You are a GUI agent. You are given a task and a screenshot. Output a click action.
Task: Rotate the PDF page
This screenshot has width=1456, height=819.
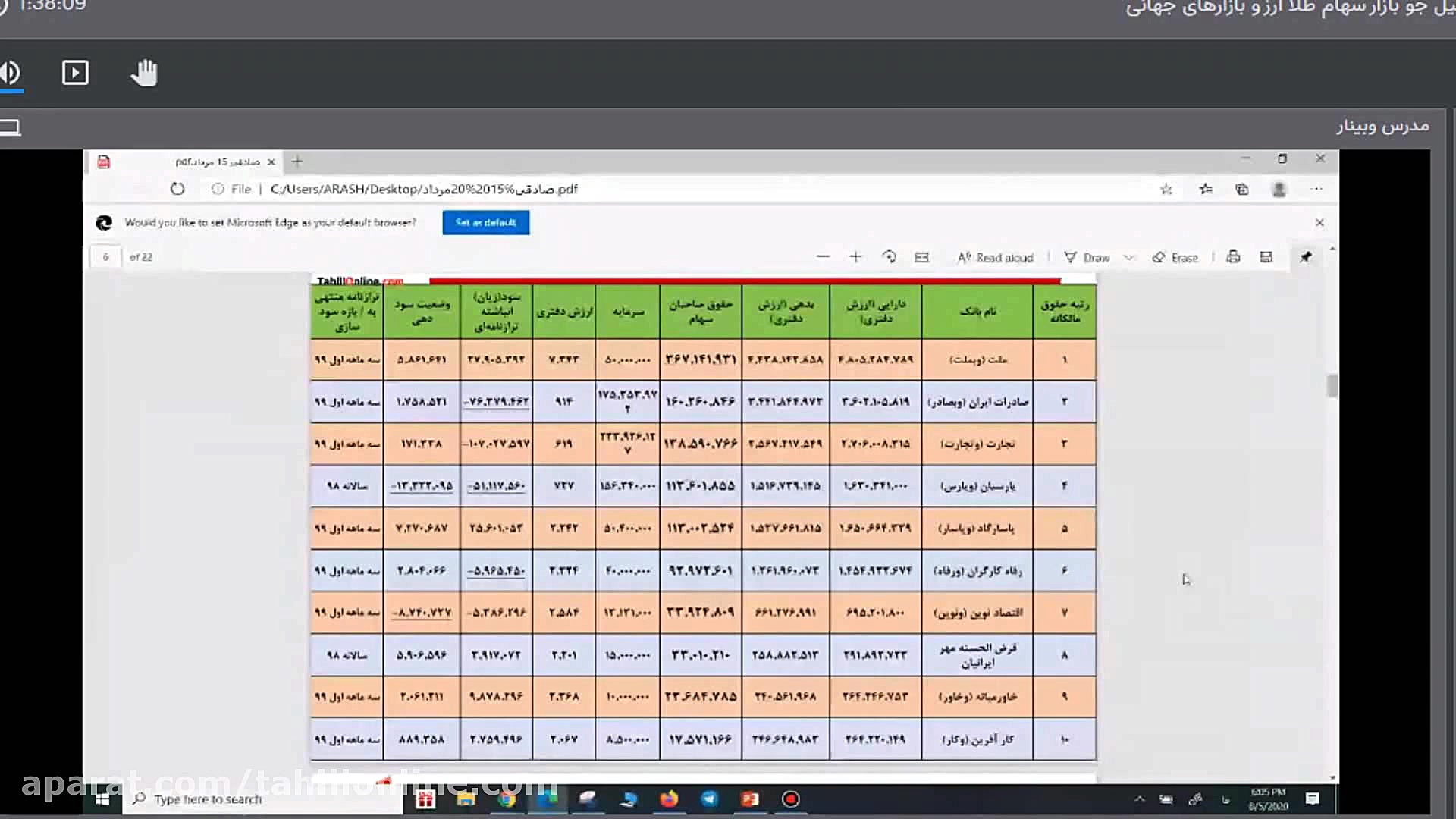[890, 257]
